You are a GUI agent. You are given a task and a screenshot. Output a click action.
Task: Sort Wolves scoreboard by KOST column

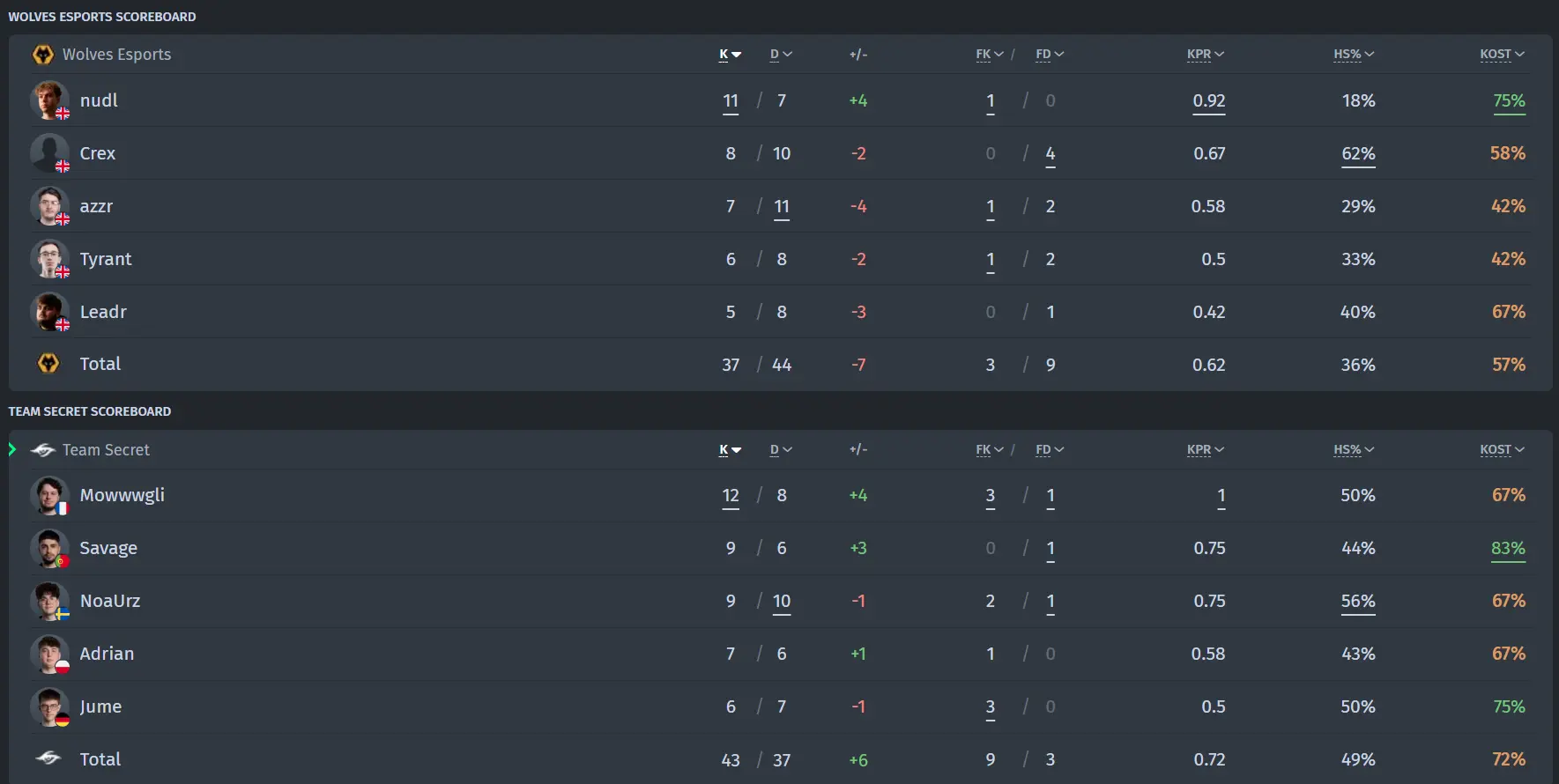(x=1502, y=55)
